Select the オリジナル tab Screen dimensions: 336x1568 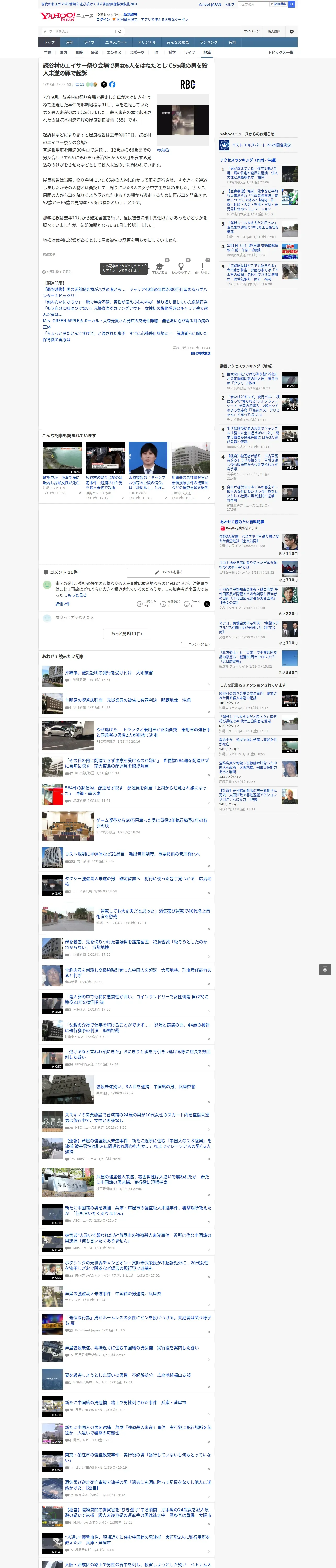coord(147,43)
